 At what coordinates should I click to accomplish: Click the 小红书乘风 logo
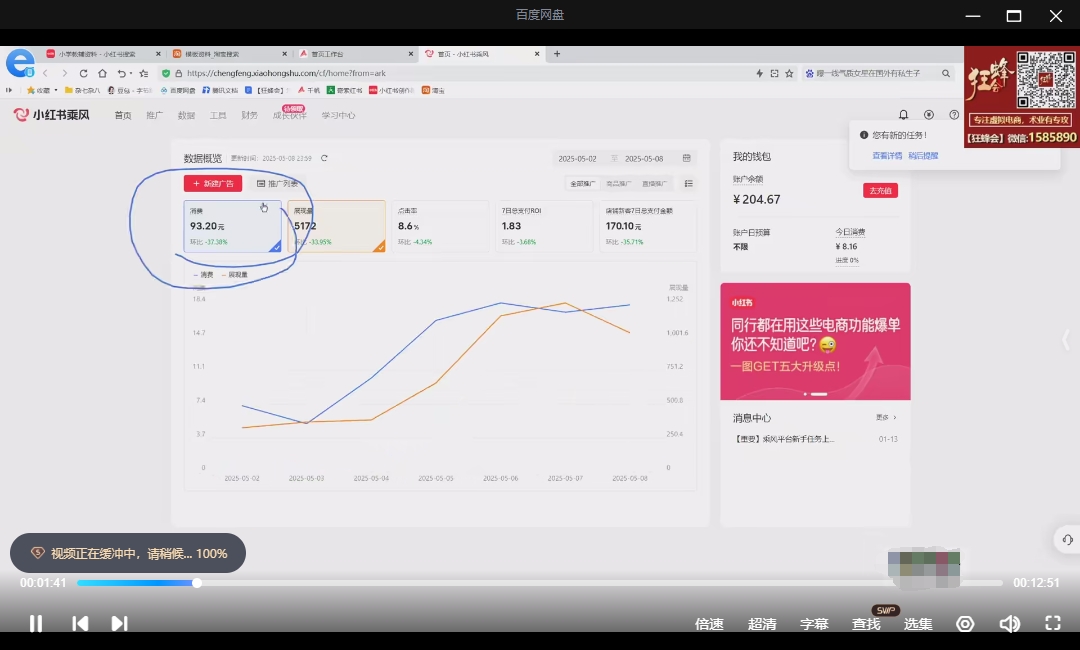52,115
